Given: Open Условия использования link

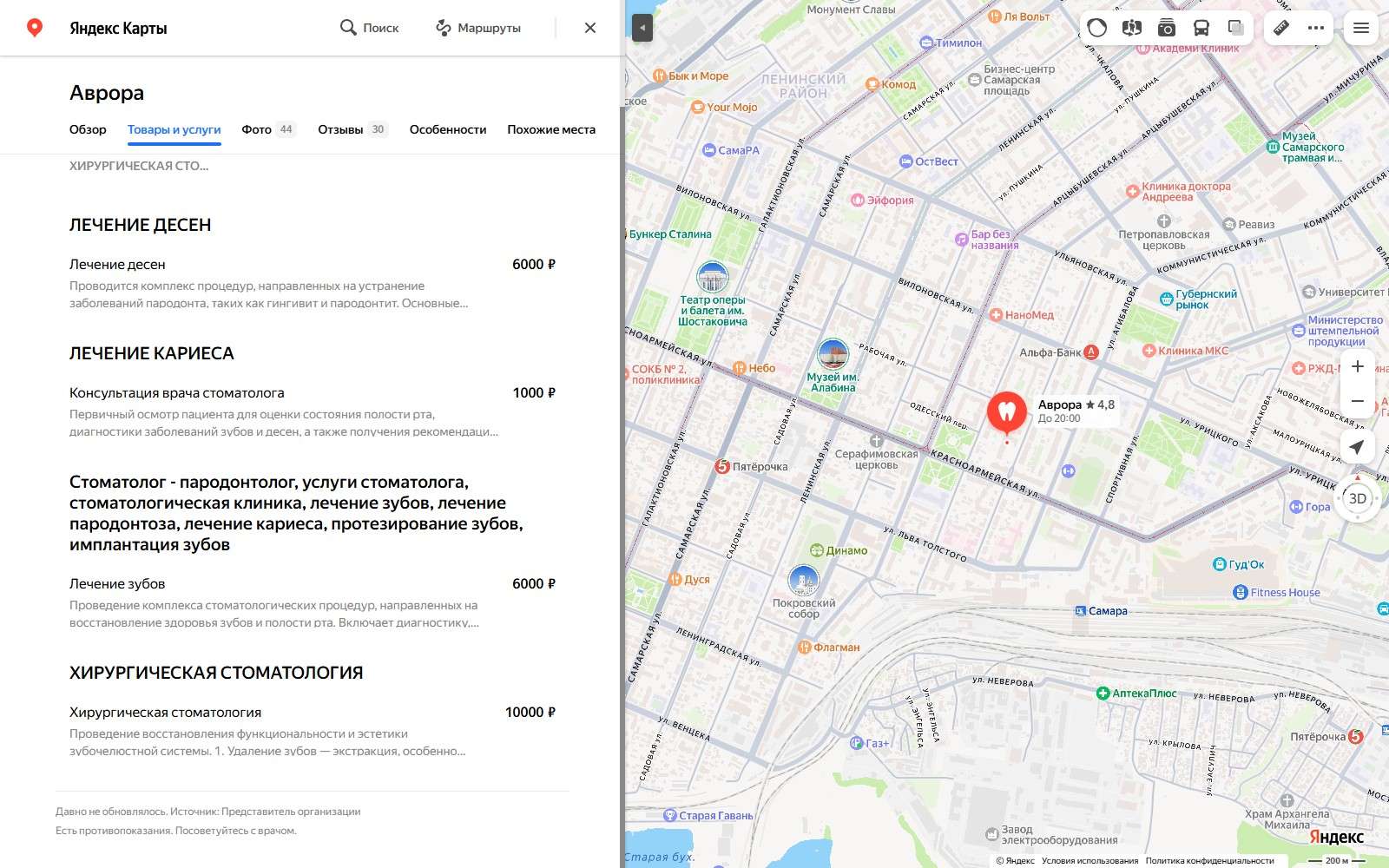Looking at the screenshot, I should [x=1089, y=861].
